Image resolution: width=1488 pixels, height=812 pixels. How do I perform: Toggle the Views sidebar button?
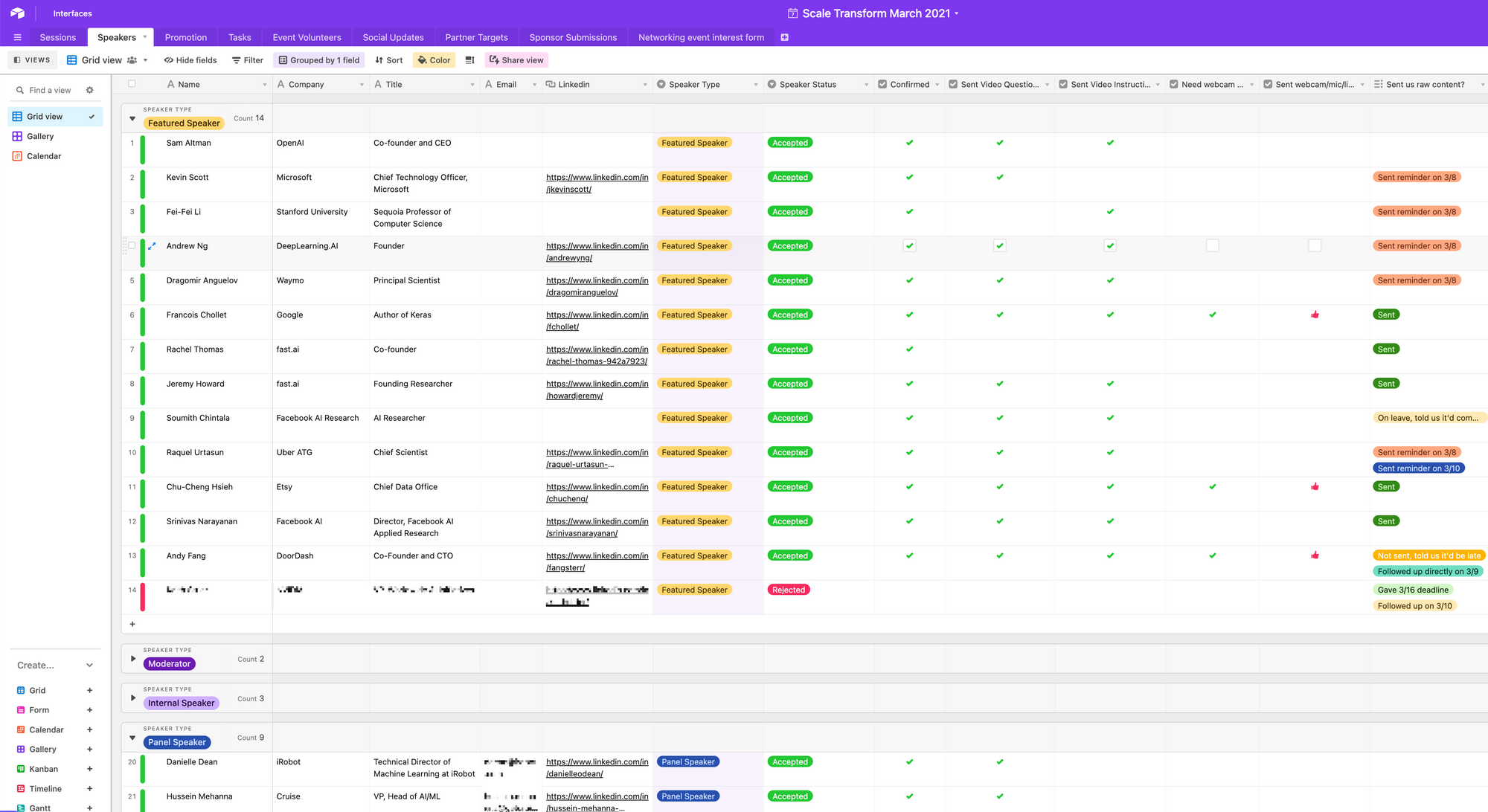tap(32, 60)
